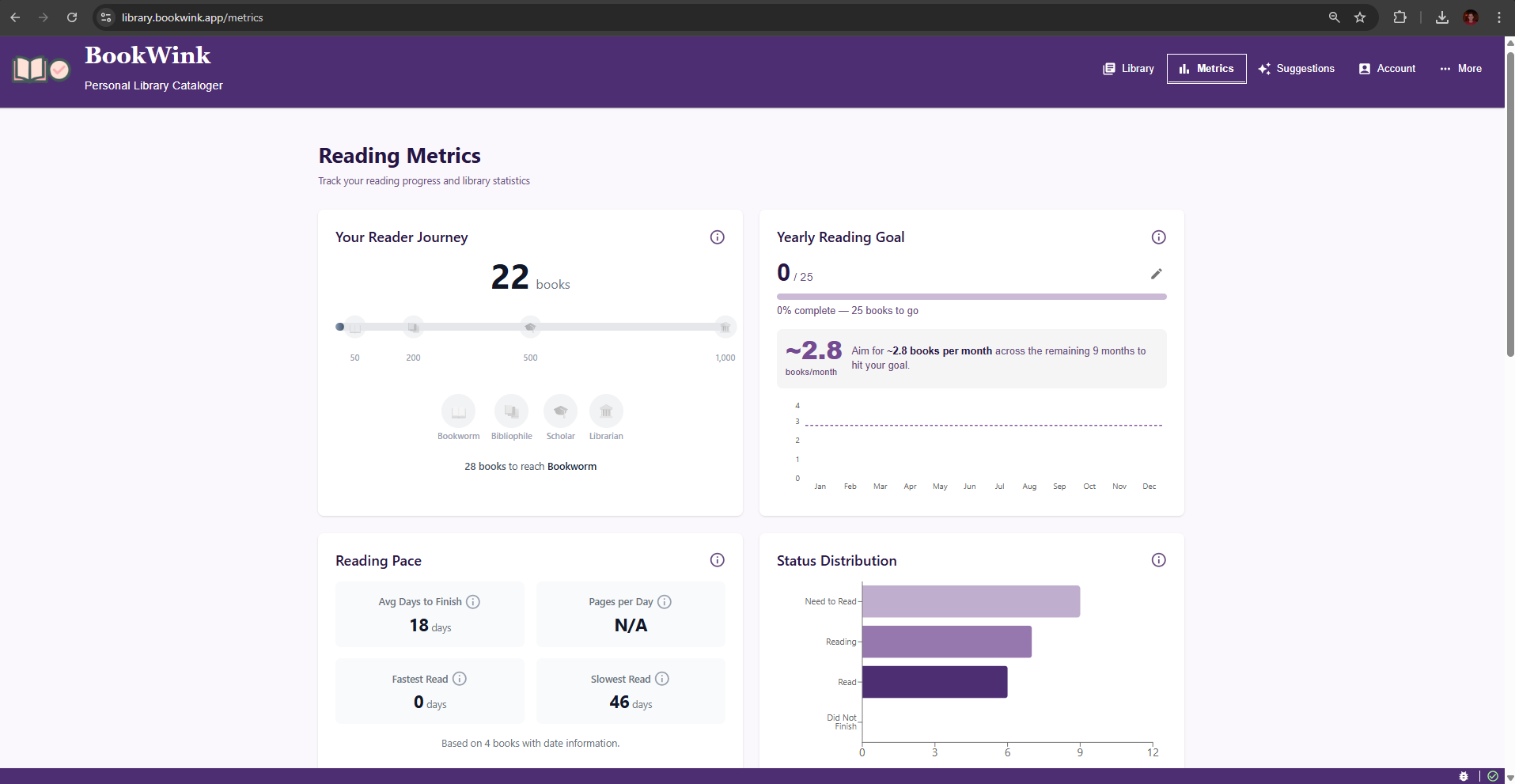Screen dimensions: 1515x784
Task: Edit the yearly reading goal with pencil icon
Action: 1156,274
